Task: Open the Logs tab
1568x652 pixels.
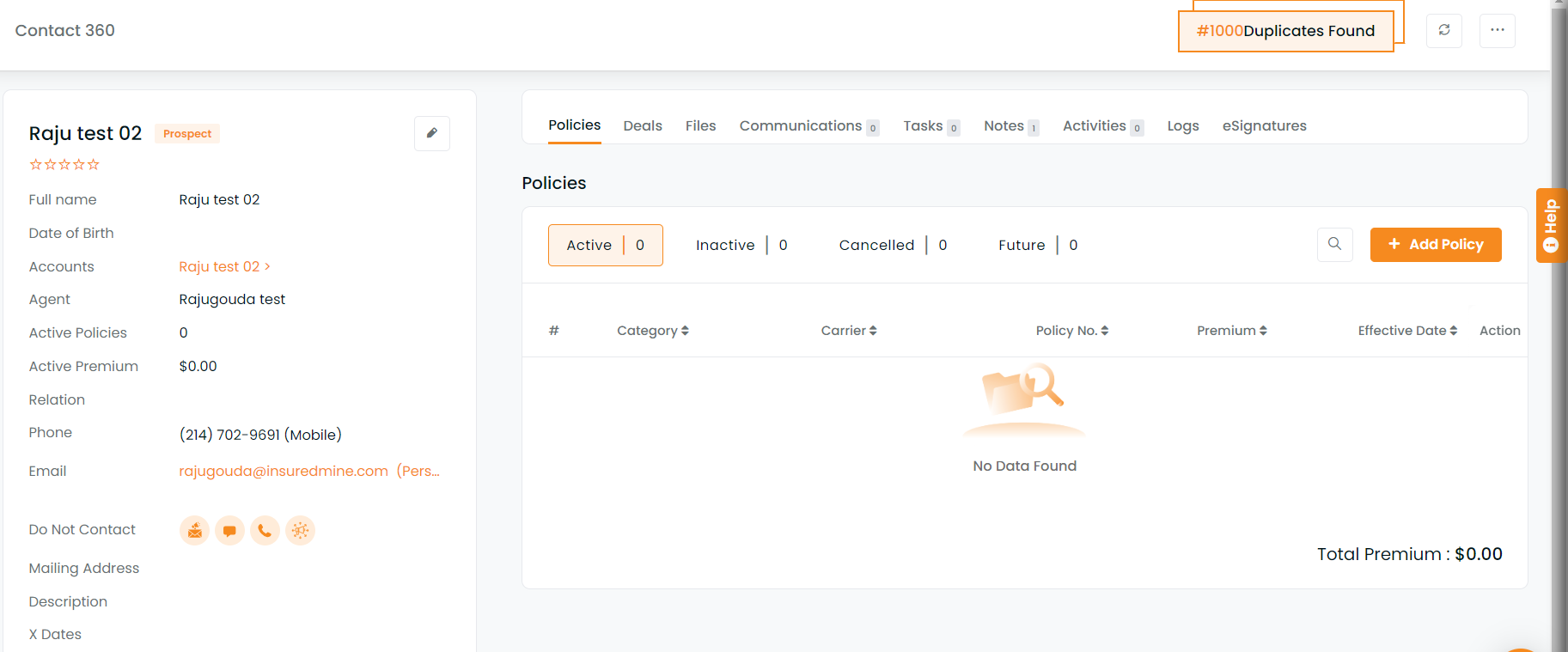Action: point(1183,126)
